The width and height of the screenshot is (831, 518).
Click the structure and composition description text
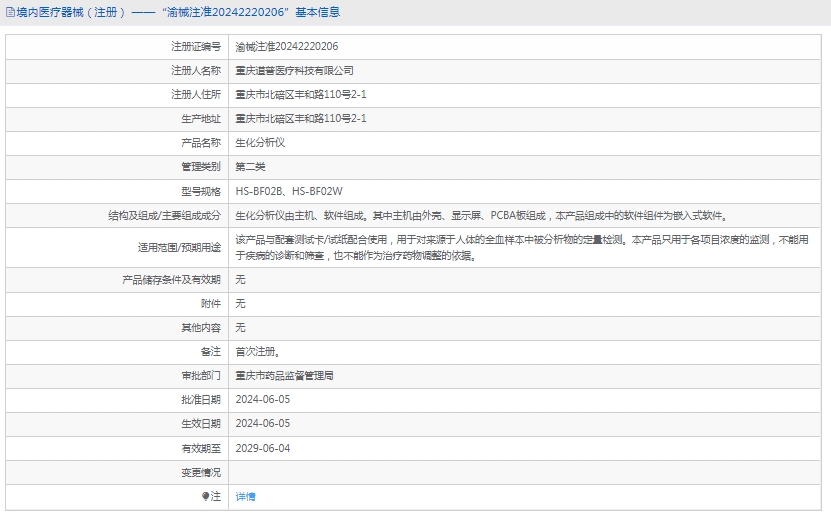click(x=480, y=215)
